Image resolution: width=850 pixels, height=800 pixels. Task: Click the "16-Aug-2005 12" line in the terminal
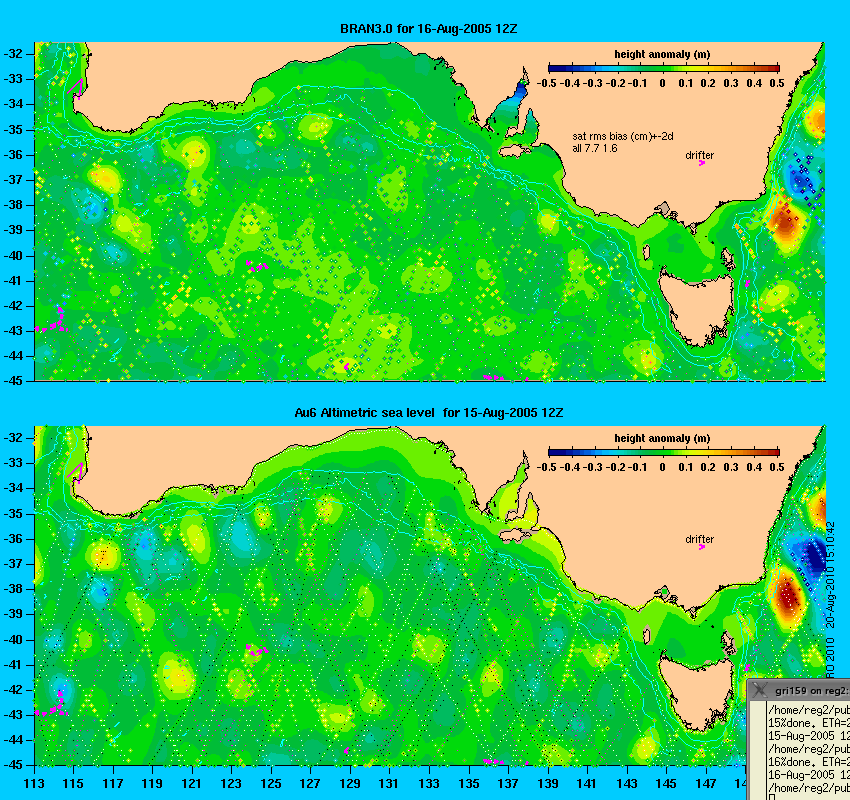[809, 775]
